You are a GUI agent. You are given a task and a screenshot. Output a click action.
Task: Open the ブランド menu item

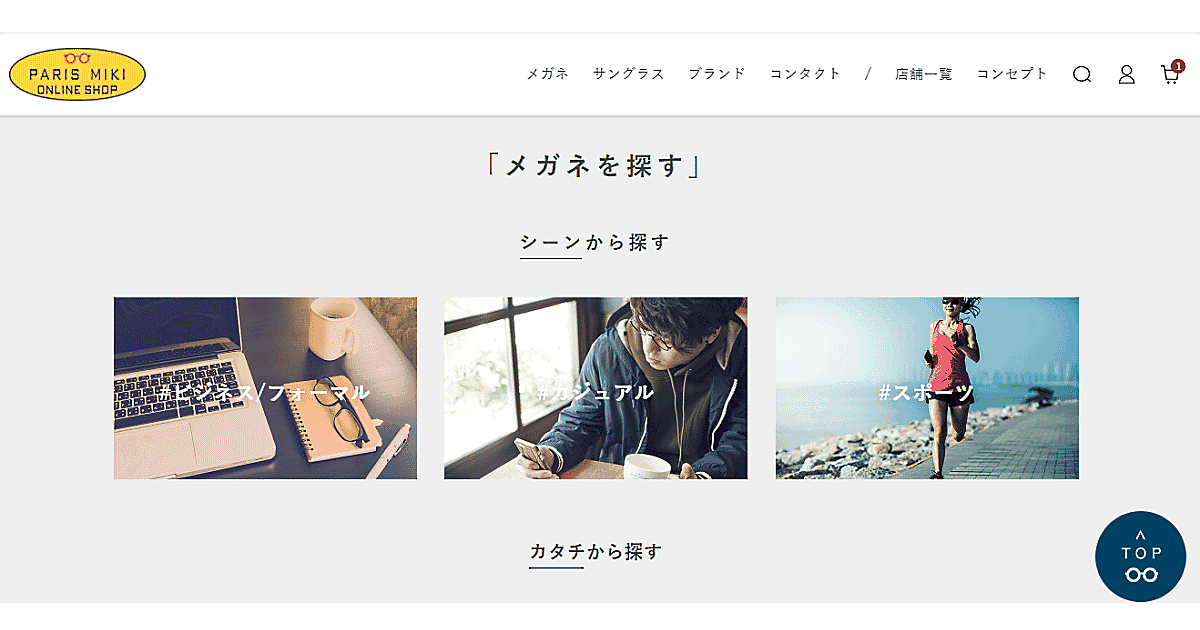point(717,74)
